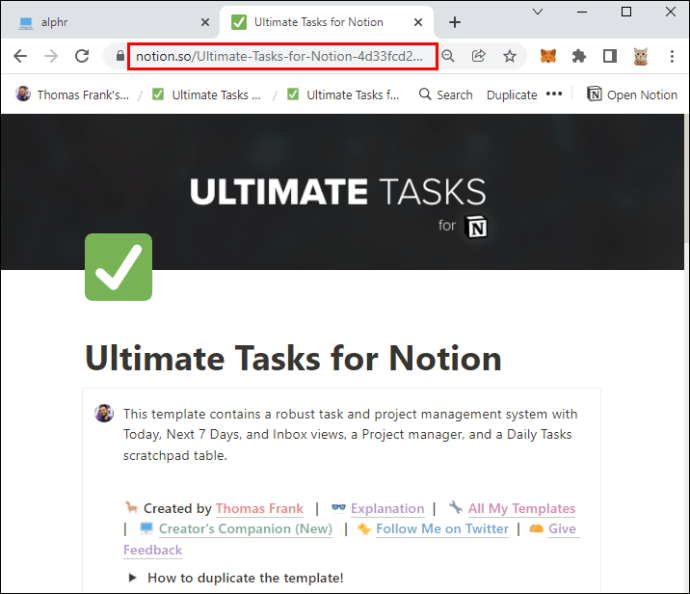Open the Thomas Frank creator link
Screen dimensions: 690x594
click(259, 509)
